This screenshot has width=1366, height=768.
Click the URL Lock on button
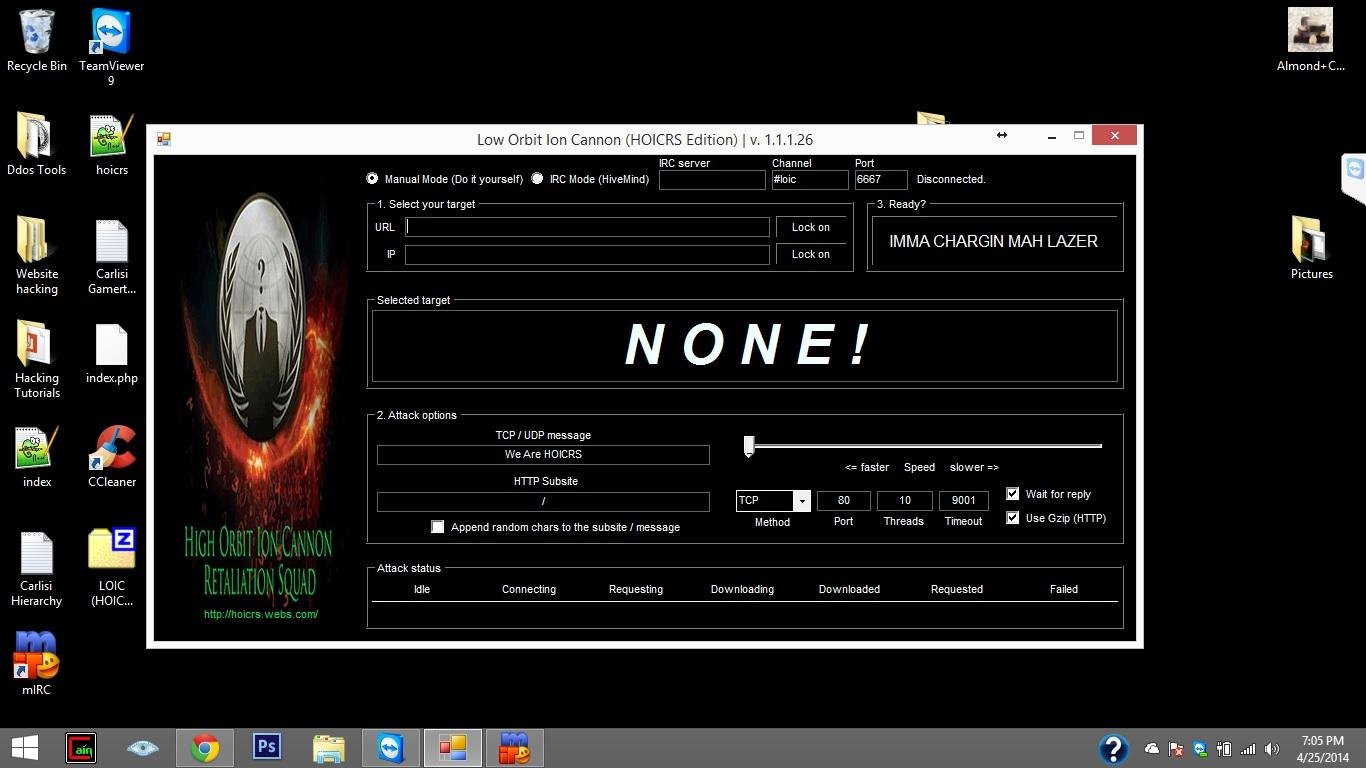tap(811, 227)
